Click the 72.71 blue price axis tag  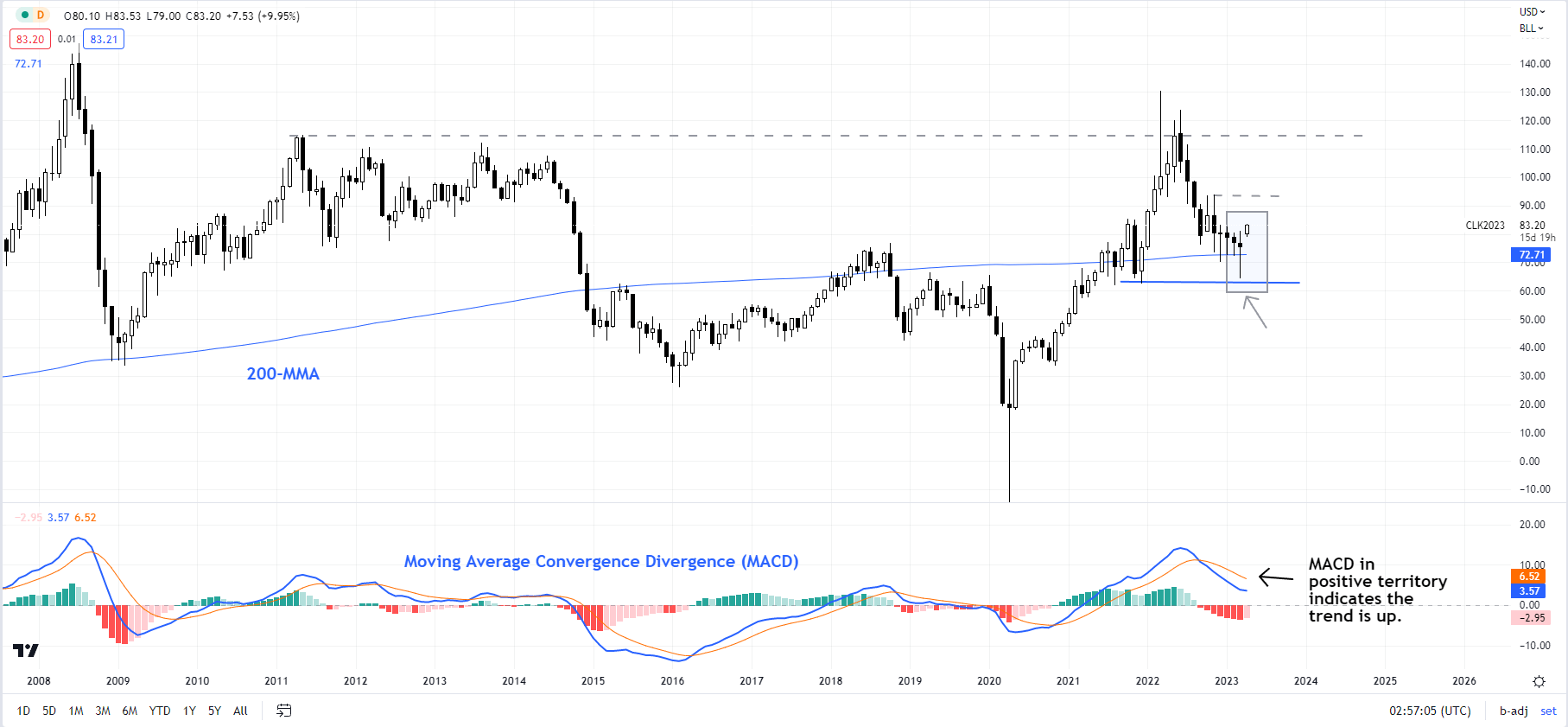tap(1532, 255)
